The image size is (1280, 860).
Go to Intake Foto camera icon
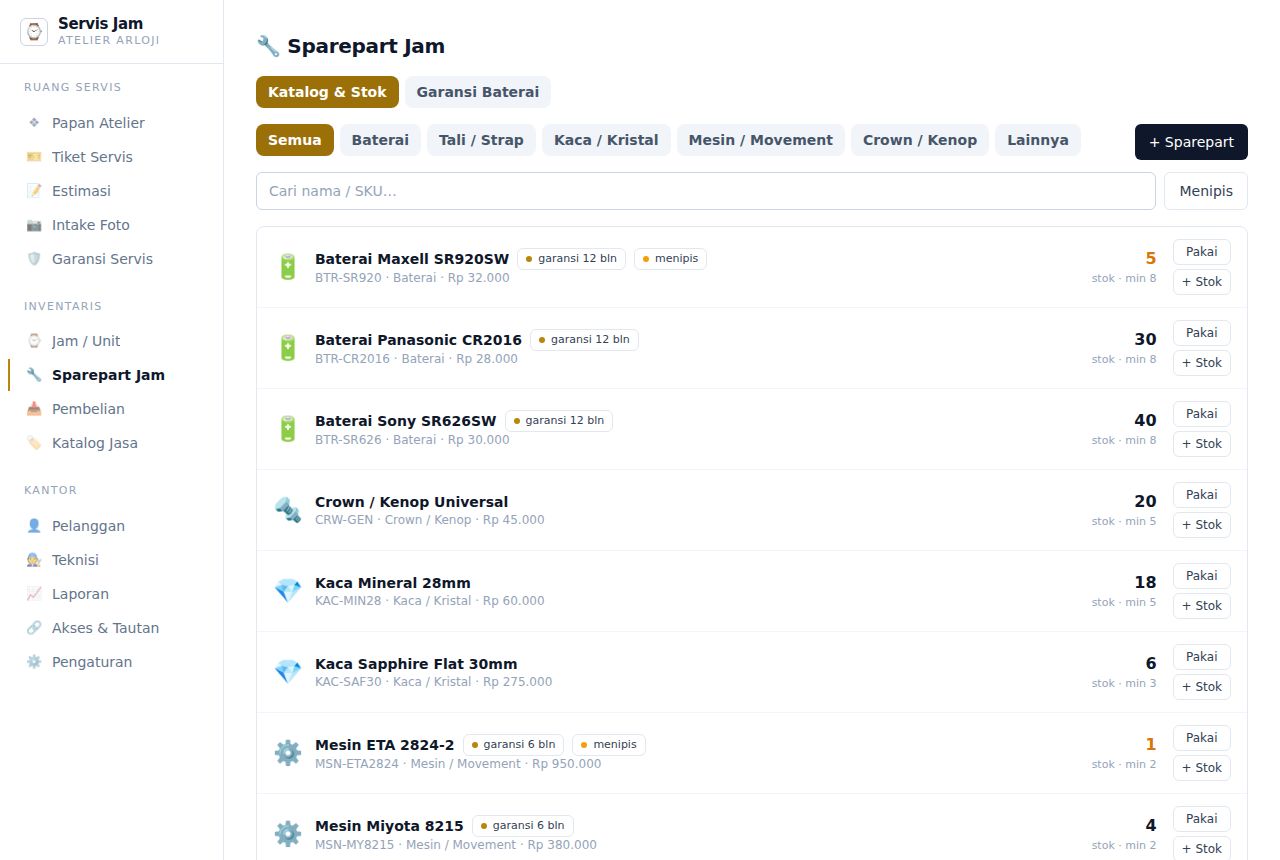pyautogui.click(x=34, y=225)
